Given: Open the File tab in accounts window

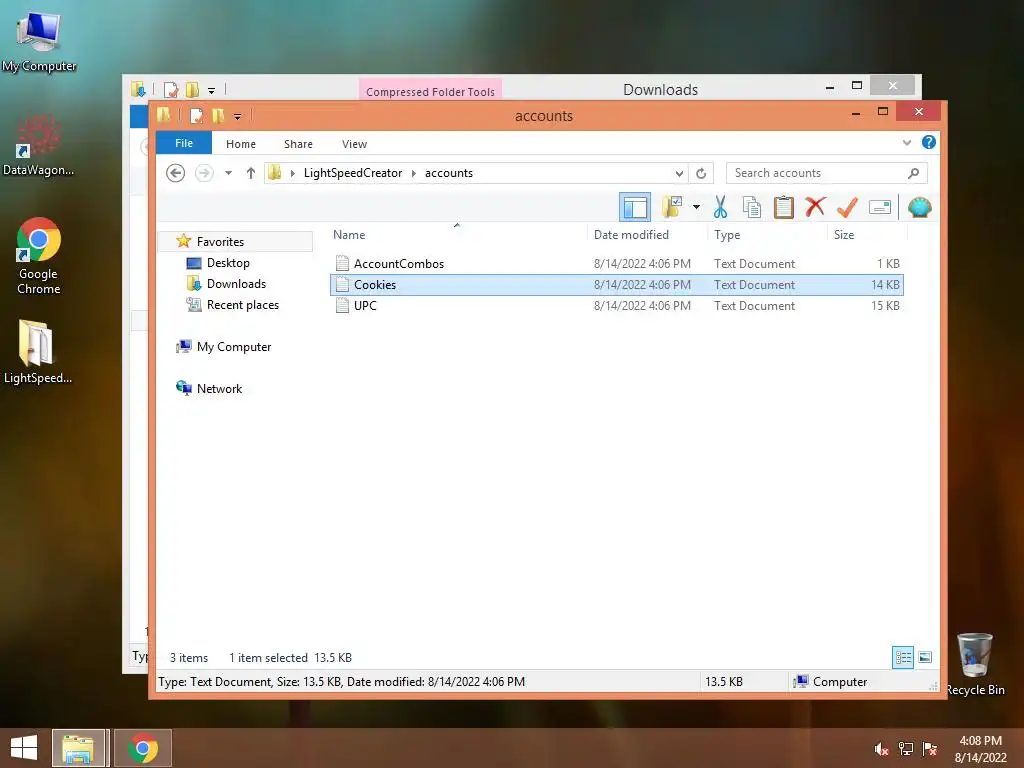Looking at the screenshot, I should tap(184, 143).
